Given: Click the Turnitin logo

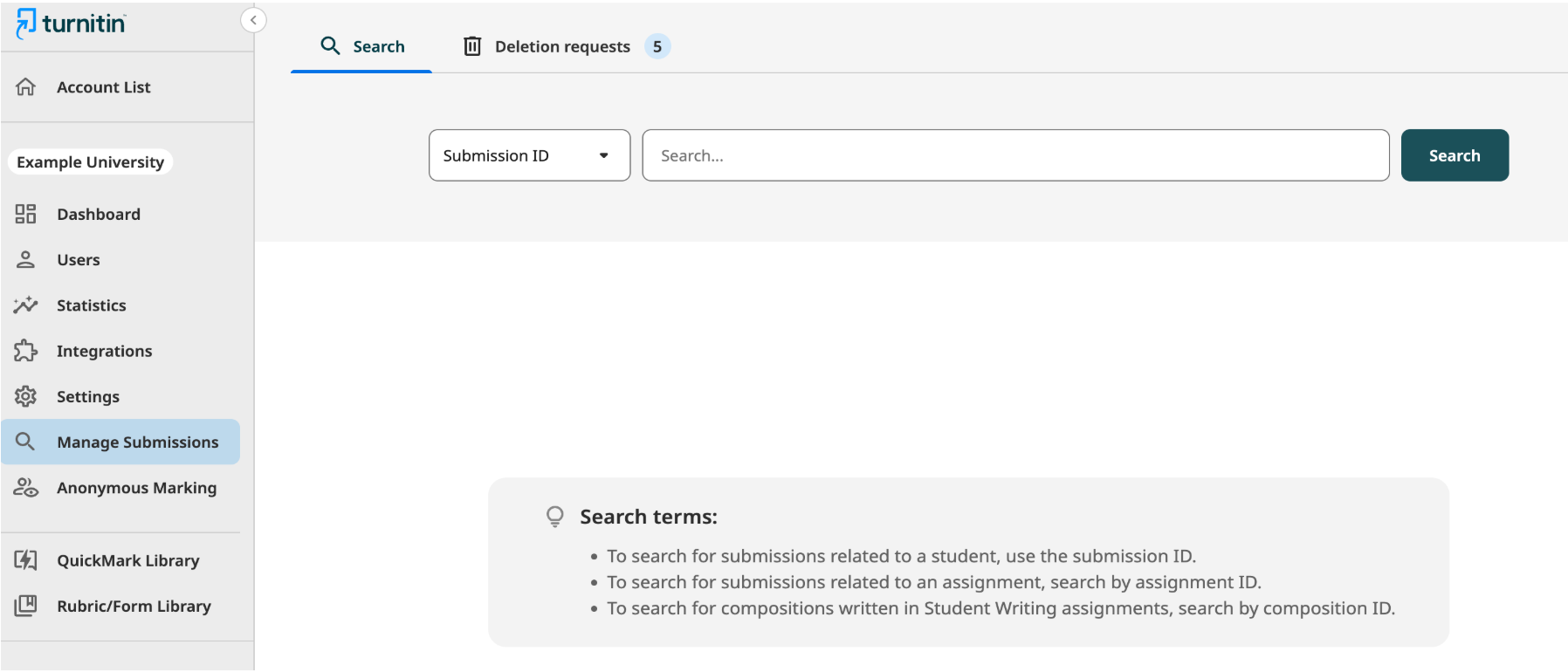Looking at the screenshot, I should 71,24.
